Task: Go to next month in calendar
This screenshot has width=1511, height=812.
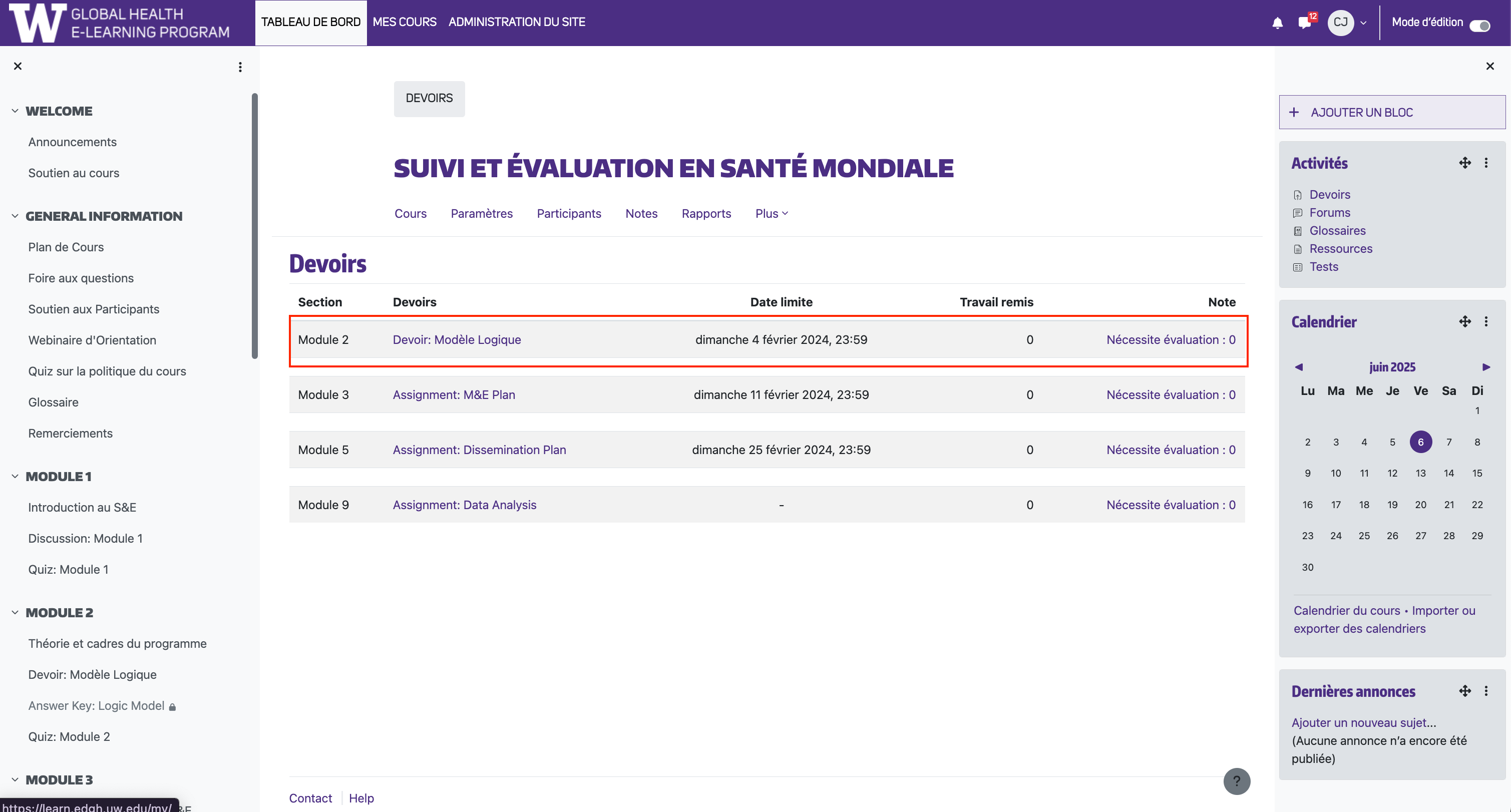Action: pos(1486,367)
